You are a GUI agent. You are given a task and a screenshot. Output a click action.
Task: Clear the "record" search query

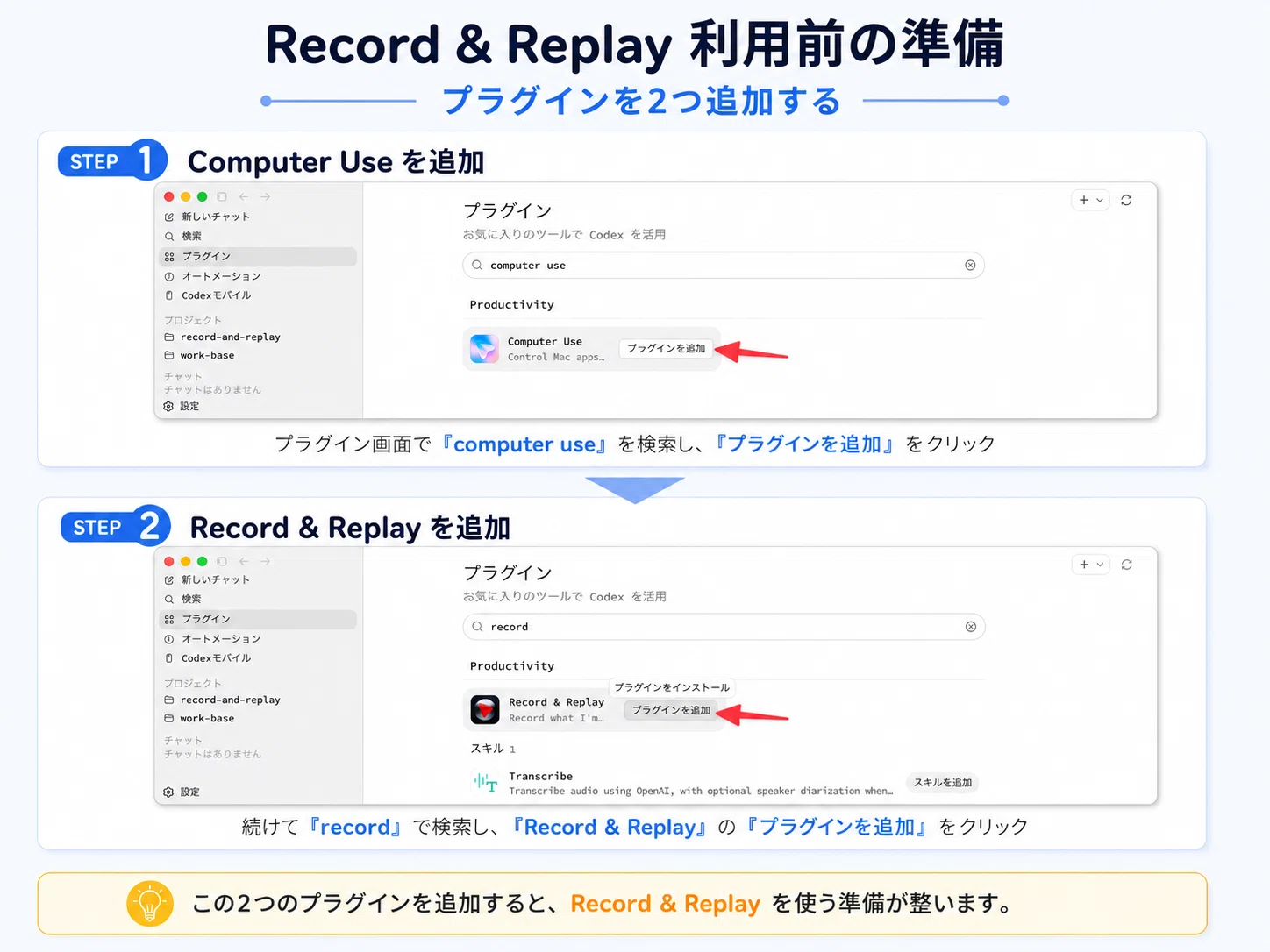pos(970,627)
